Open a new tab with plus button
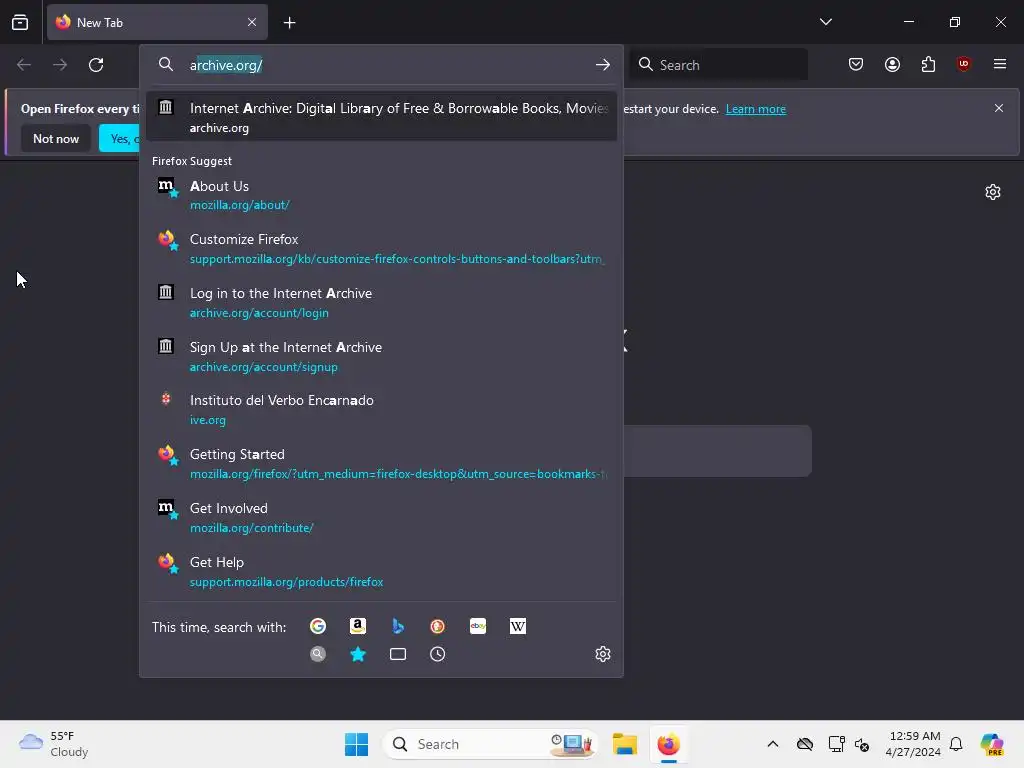The width and height of the screenshot is (1024, 768). coord(289,23)
